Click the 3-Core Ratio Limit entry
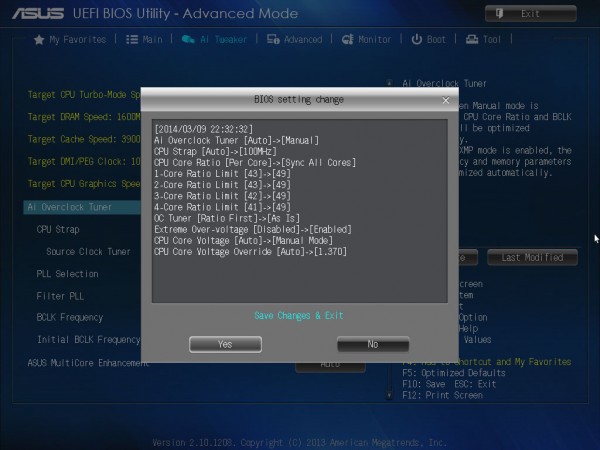600x450 pixels. 222,196
